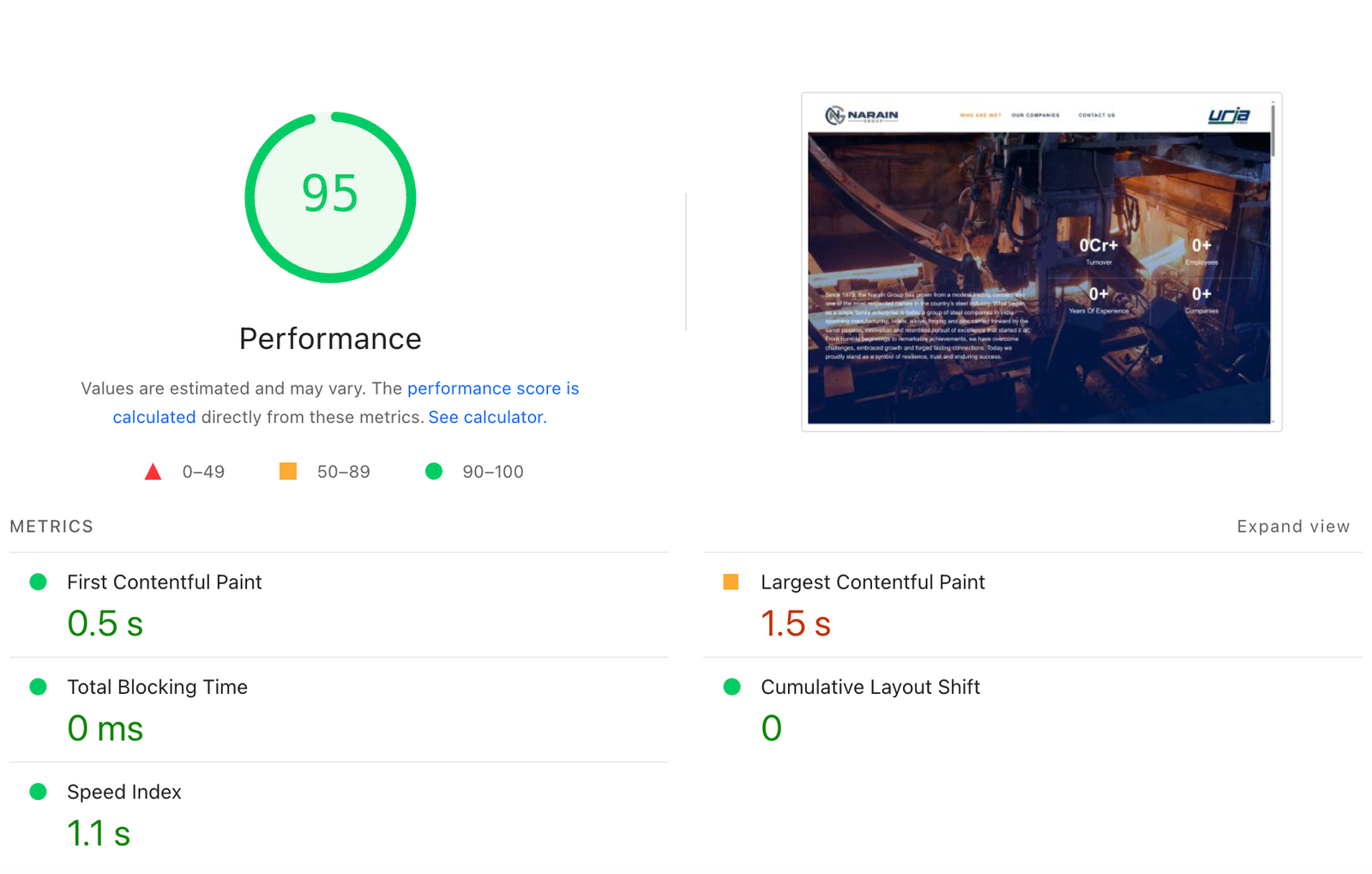Click the green circle beside Cumulative Layout Shift
Viewport: 1372px width, 874px height.
pos(731,687)
